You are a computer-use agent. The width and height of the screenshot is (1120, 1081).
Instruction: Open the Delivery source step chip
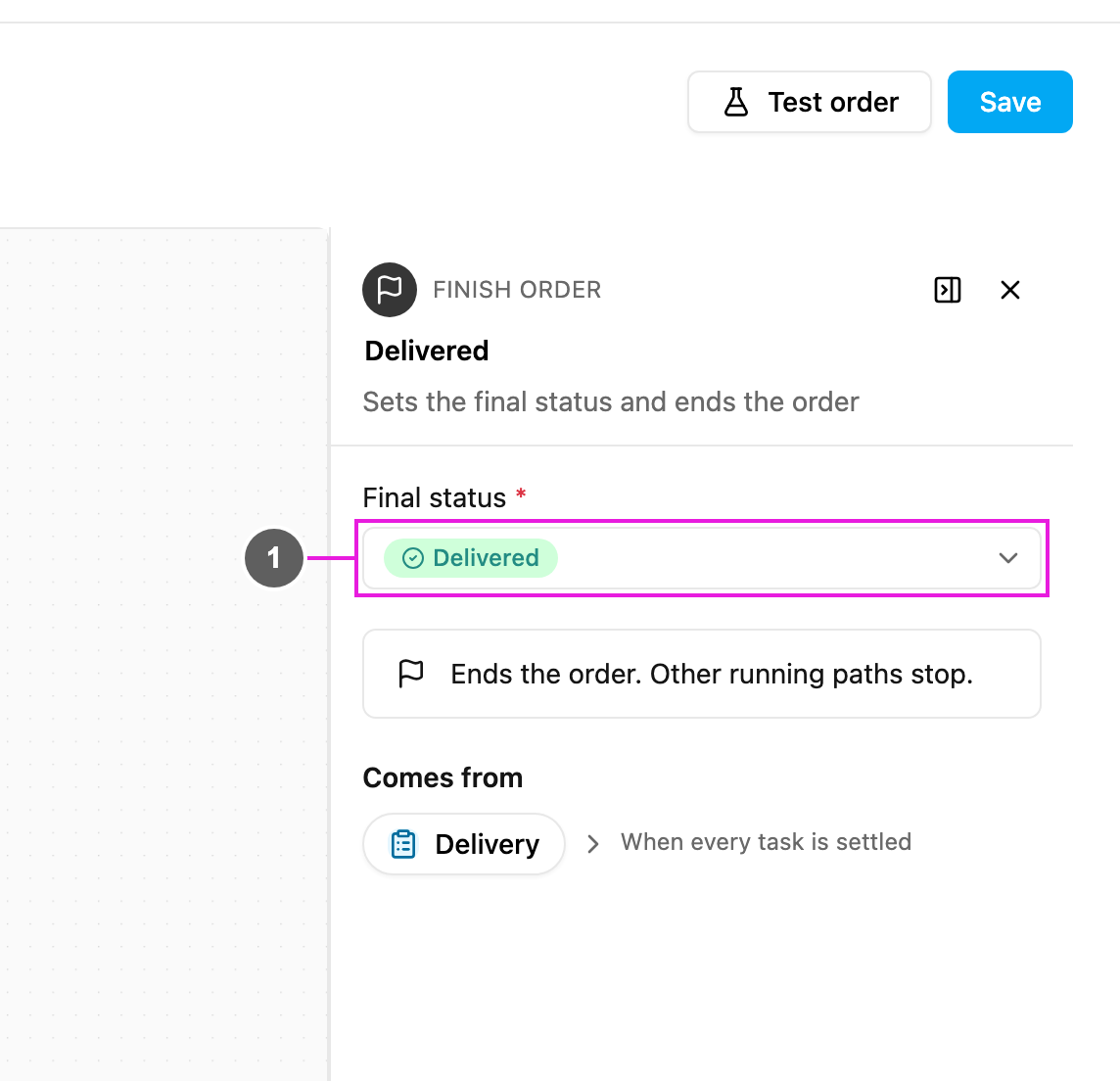coord(464,844)
